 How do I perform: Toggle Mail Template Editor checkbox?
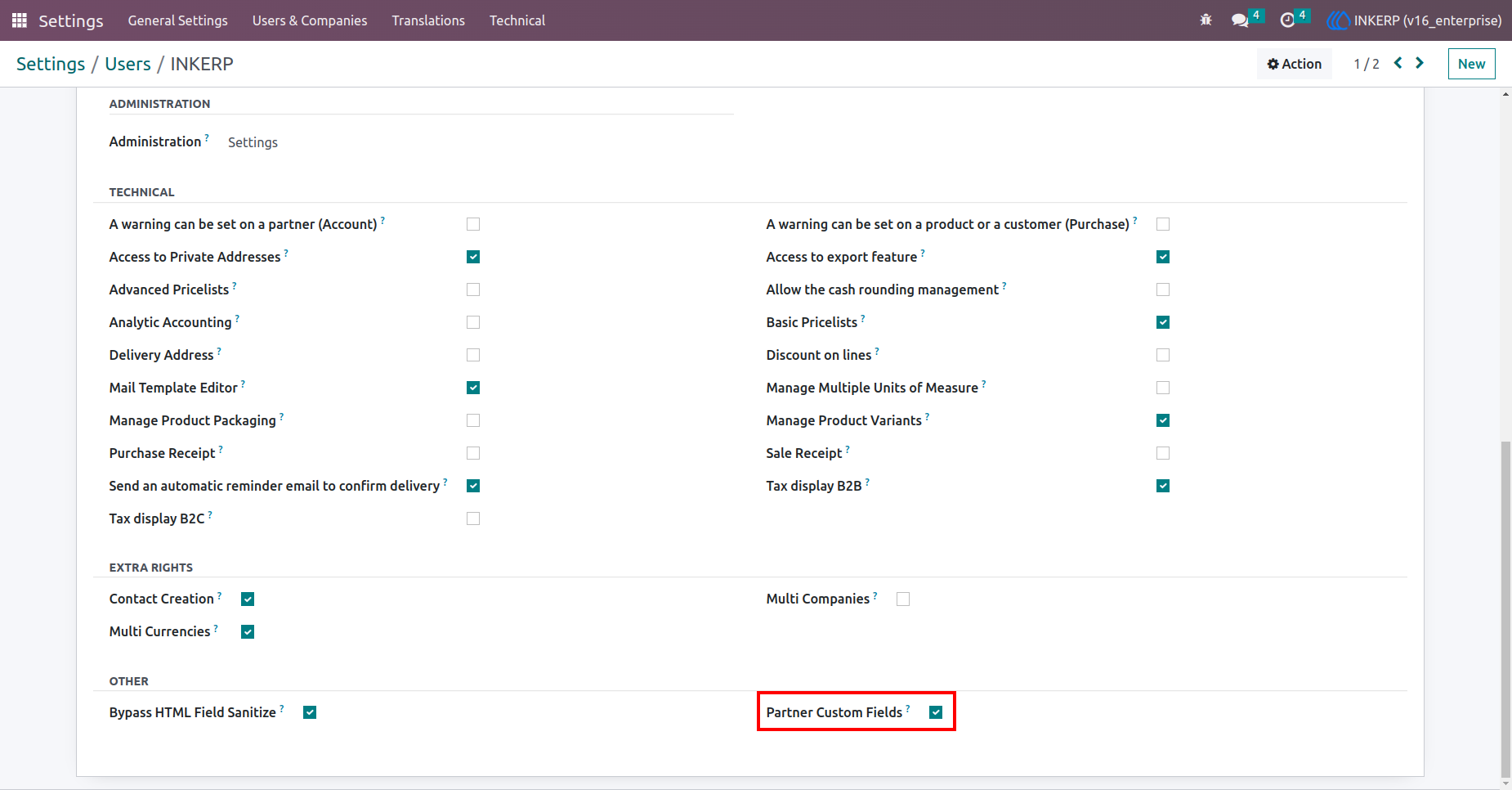(473, 388)
